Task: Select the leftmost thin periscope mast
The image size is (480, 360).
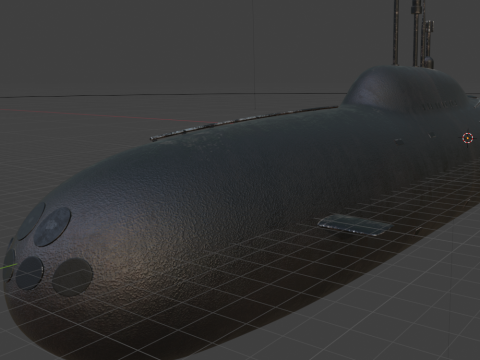Action: [396, 32]
